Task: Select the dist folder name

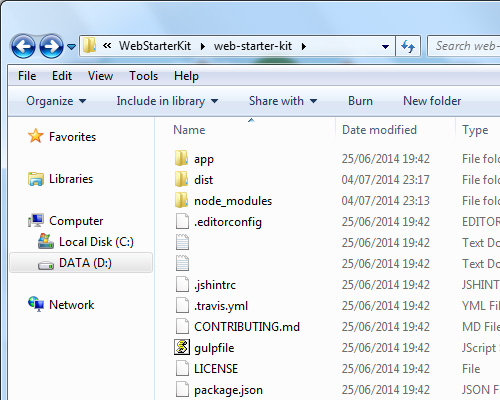Action: [x=203, y=180]
